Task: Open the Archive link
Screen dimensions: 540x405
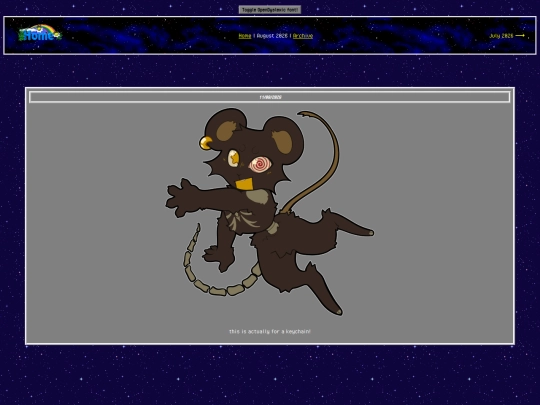Action: click(303, 36)
